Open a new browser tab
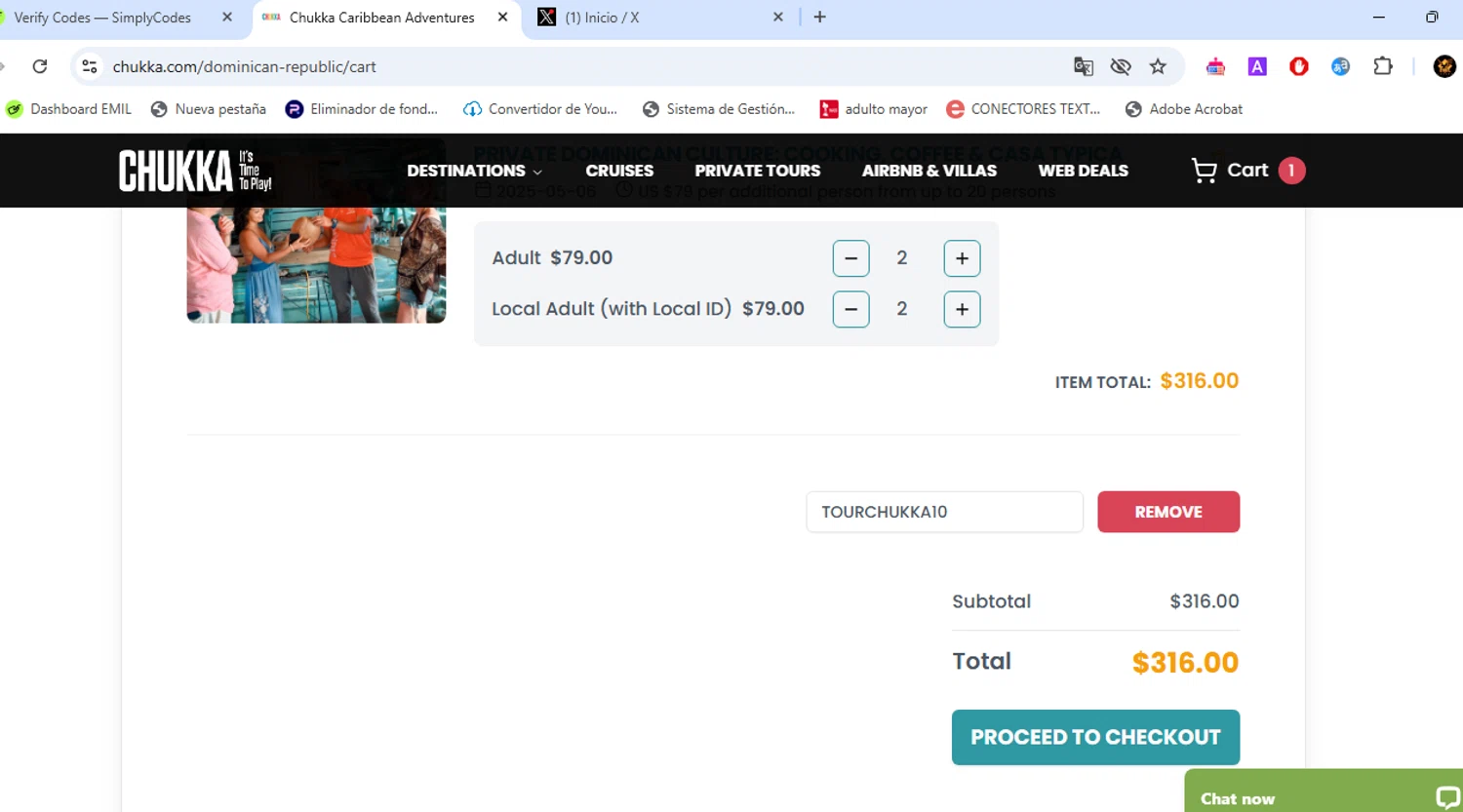 coord(820,17)
